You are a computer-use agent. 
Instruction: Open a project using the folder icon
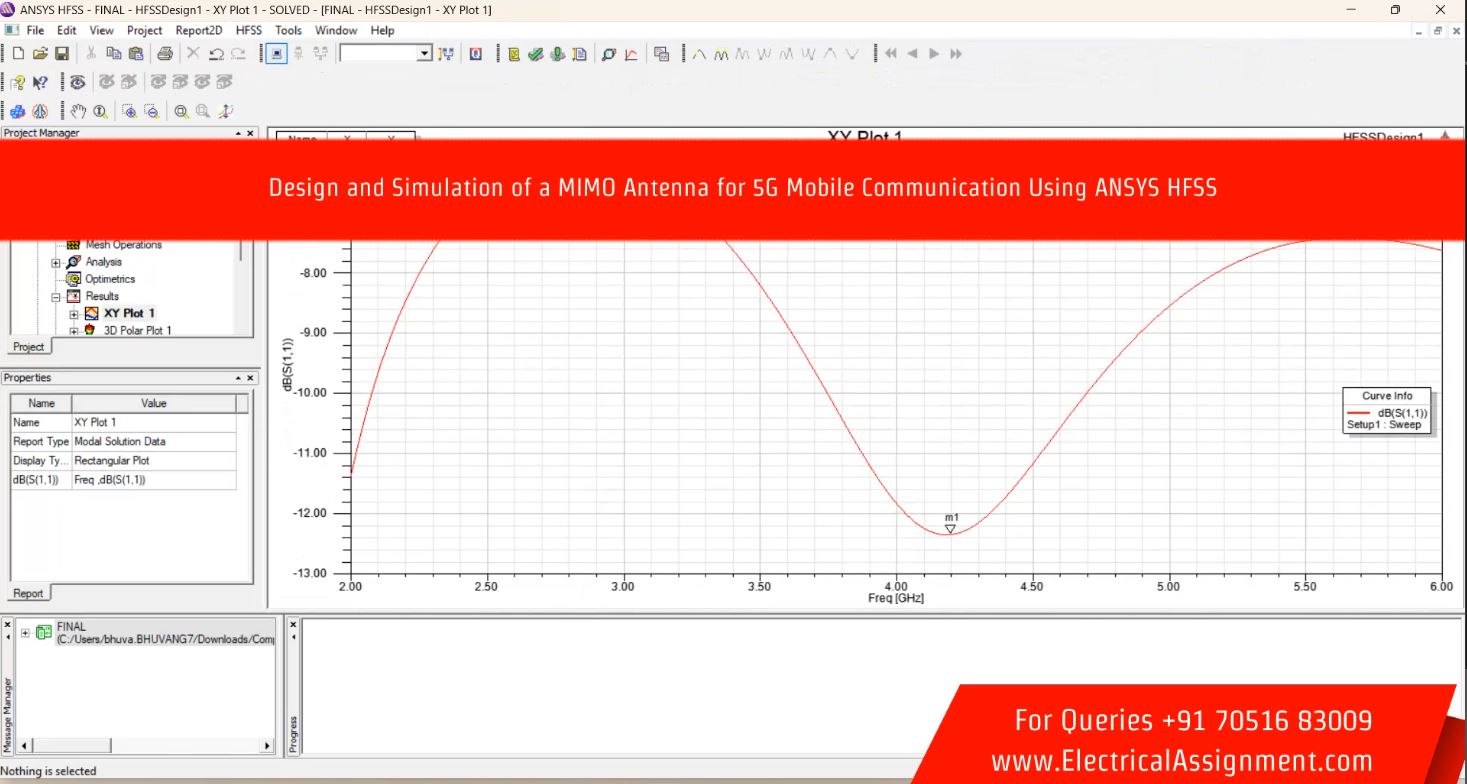pos(40,54)
